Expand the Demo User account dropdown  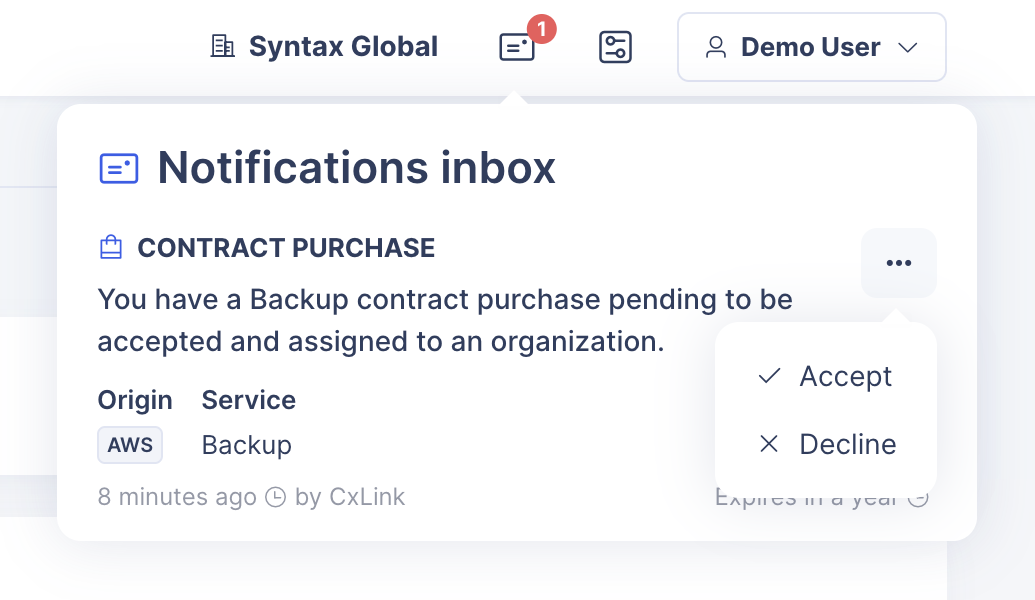coord(811,47)
